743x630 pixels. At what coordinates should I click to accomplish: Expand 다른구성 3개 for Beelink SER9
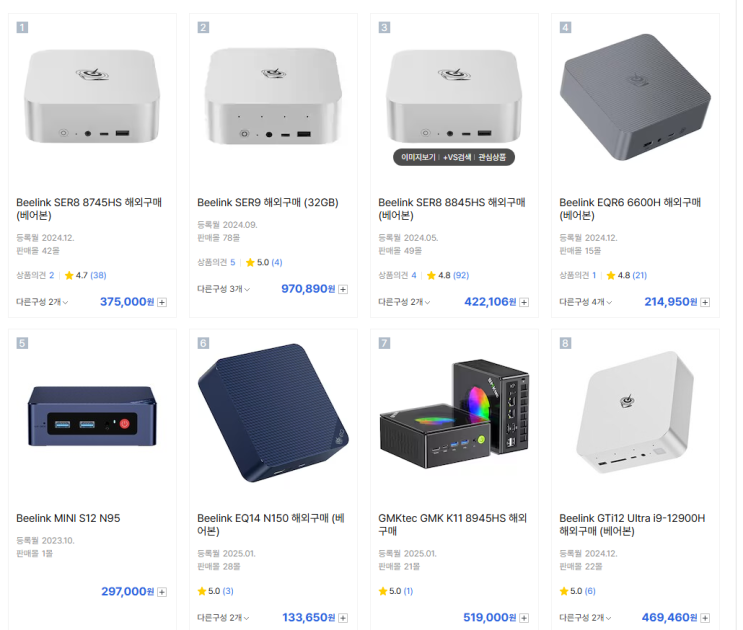[224, 289]
